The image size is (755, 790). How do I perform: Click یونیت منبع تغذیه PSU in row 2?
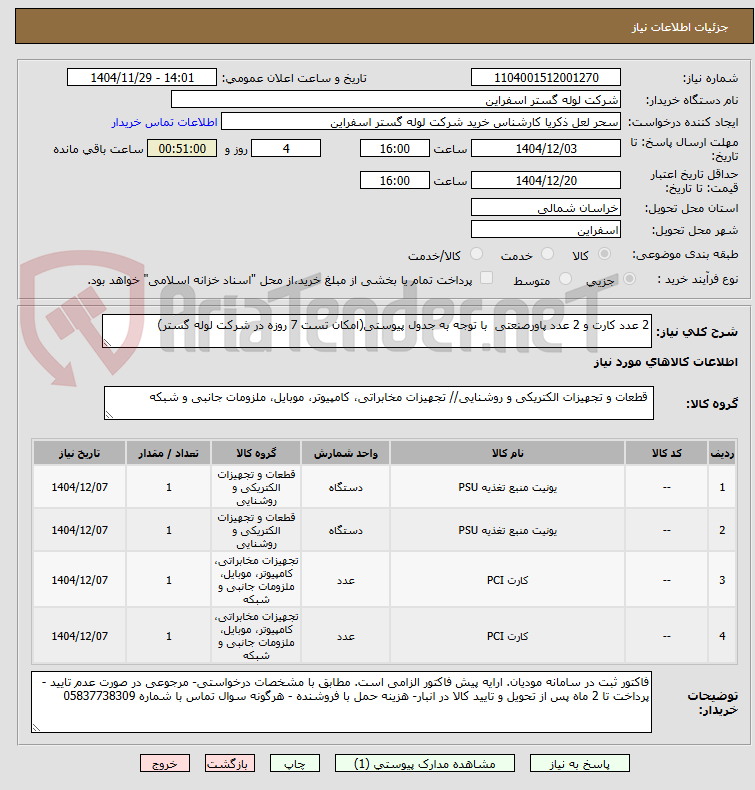click(x=507, y=530)
